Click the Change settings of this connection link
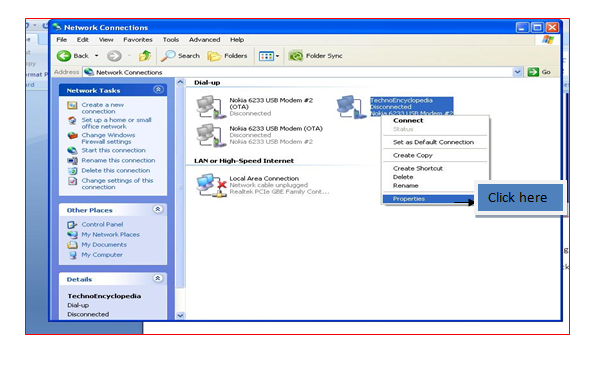This screenshot has width=603, height=368. [117, 184]
